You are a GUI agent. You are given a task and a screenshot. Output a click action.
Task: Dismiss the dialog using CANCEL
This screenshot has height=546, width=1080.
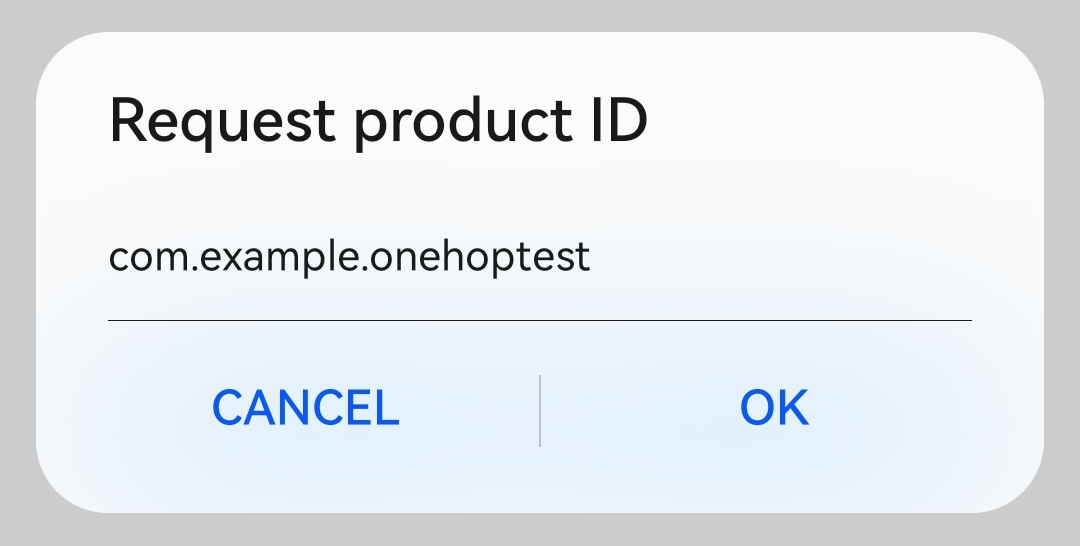(306, 408)
